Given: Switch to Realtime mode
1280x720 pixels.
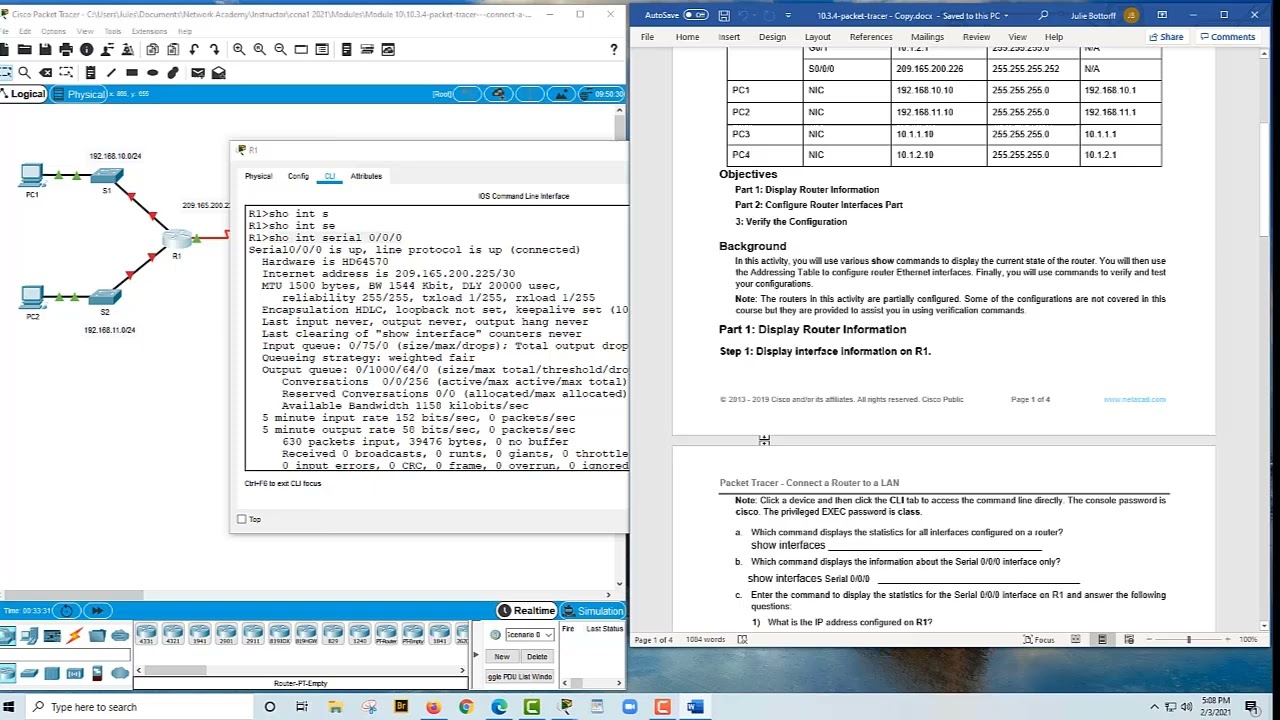Looking at the screenshot, I should 526,610.
